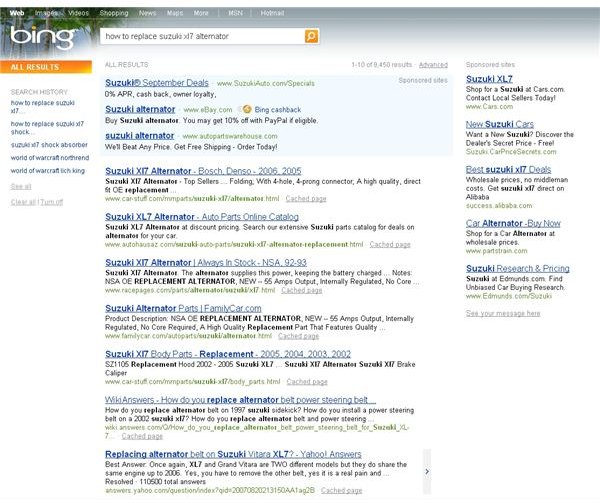Open history item 'world of warcraft lich king'
Screen dimensions: 600x503
click(48, 171)
